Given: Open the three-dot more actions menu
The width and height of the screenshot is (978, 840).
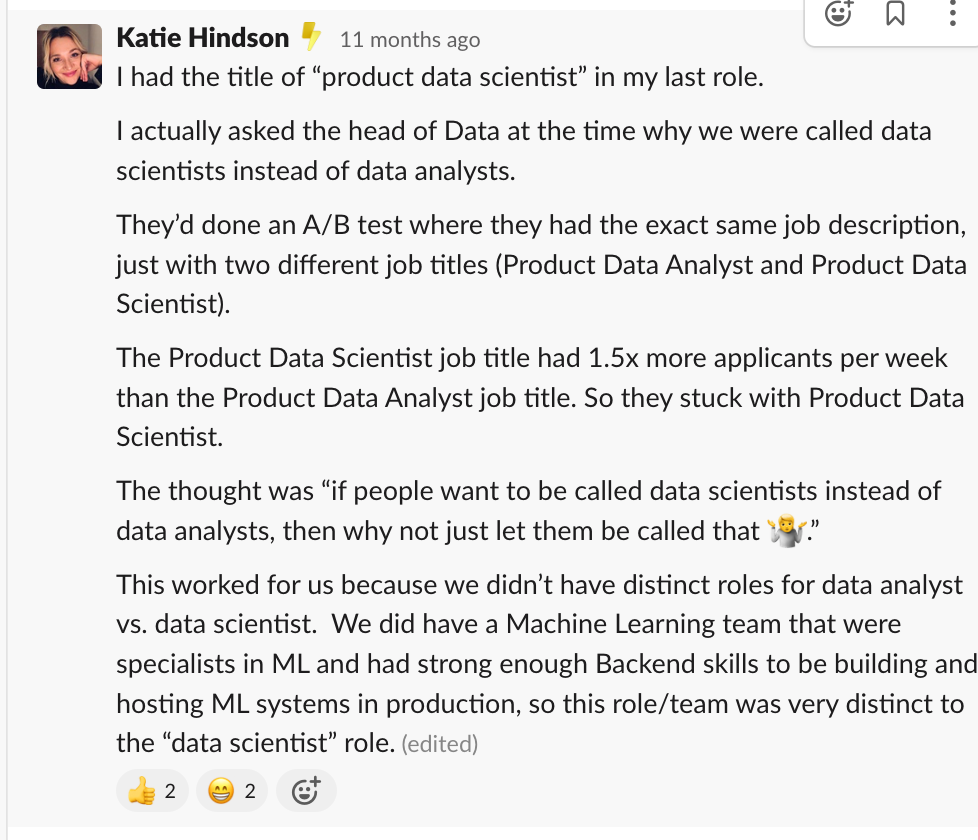Looking at the screenshot, I should pyautogui.click(x=951, y=14).
